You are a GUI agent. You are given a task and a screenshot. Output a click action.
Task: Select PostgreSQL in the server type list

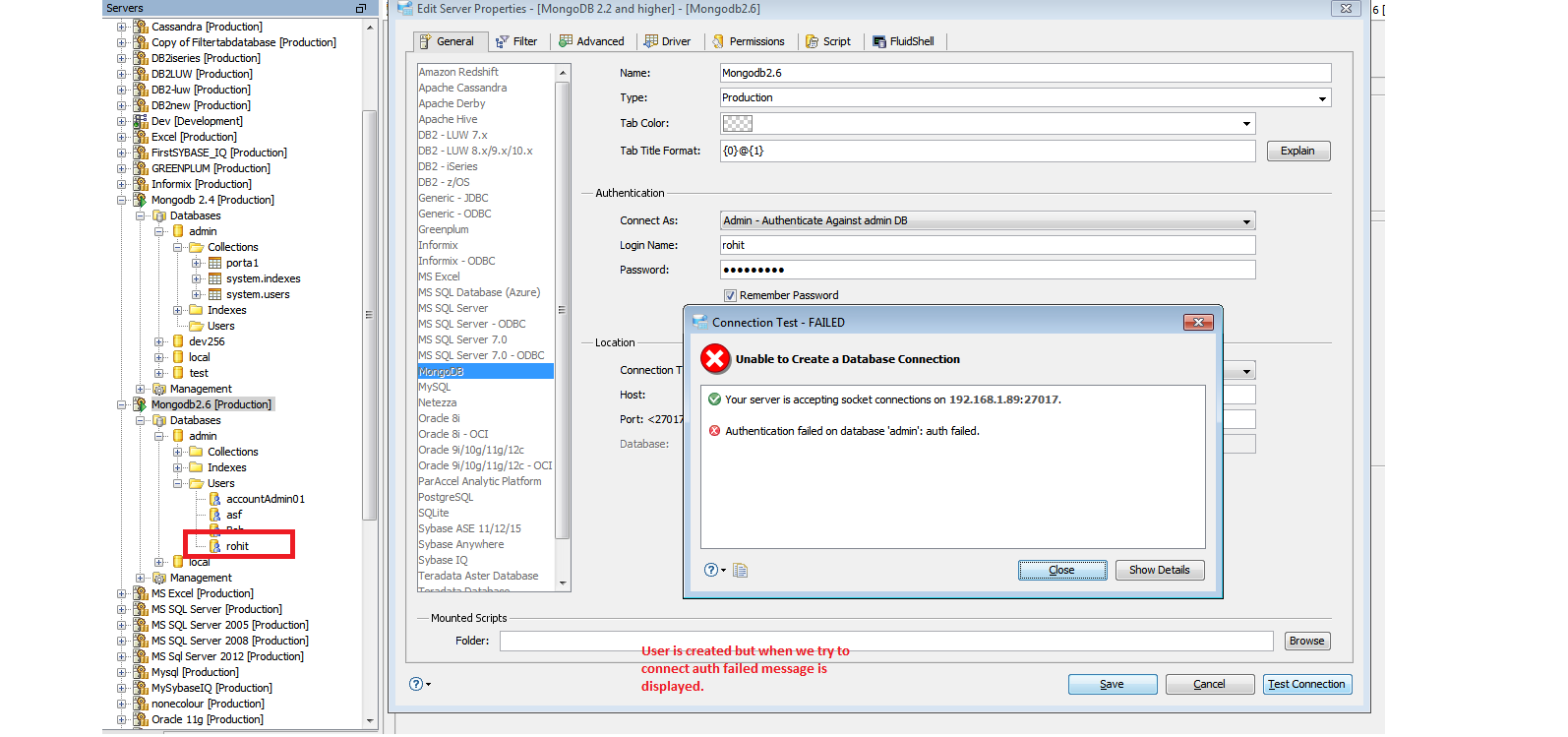click(446, 497)
